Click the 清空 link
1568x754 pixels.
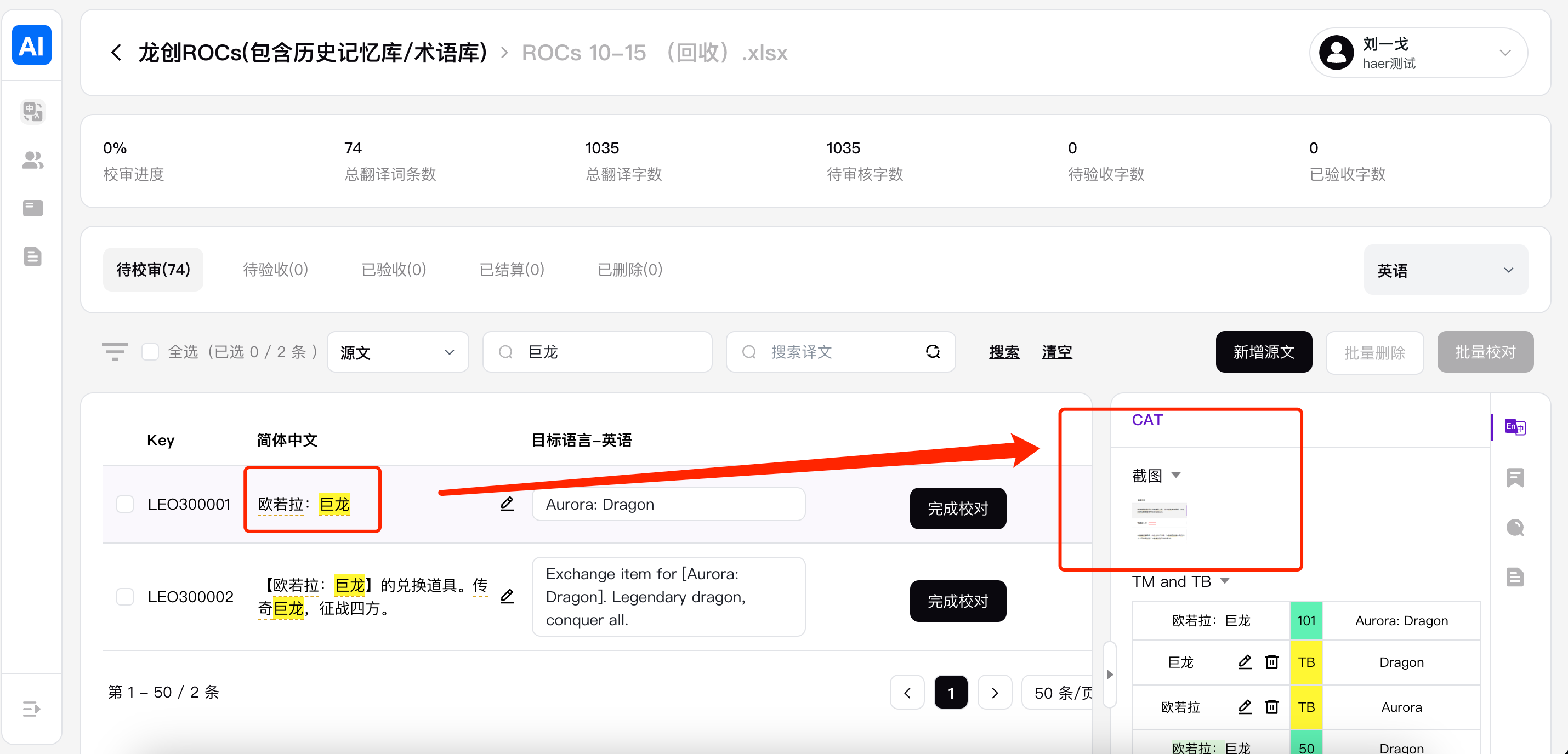tap(1056, 352)
